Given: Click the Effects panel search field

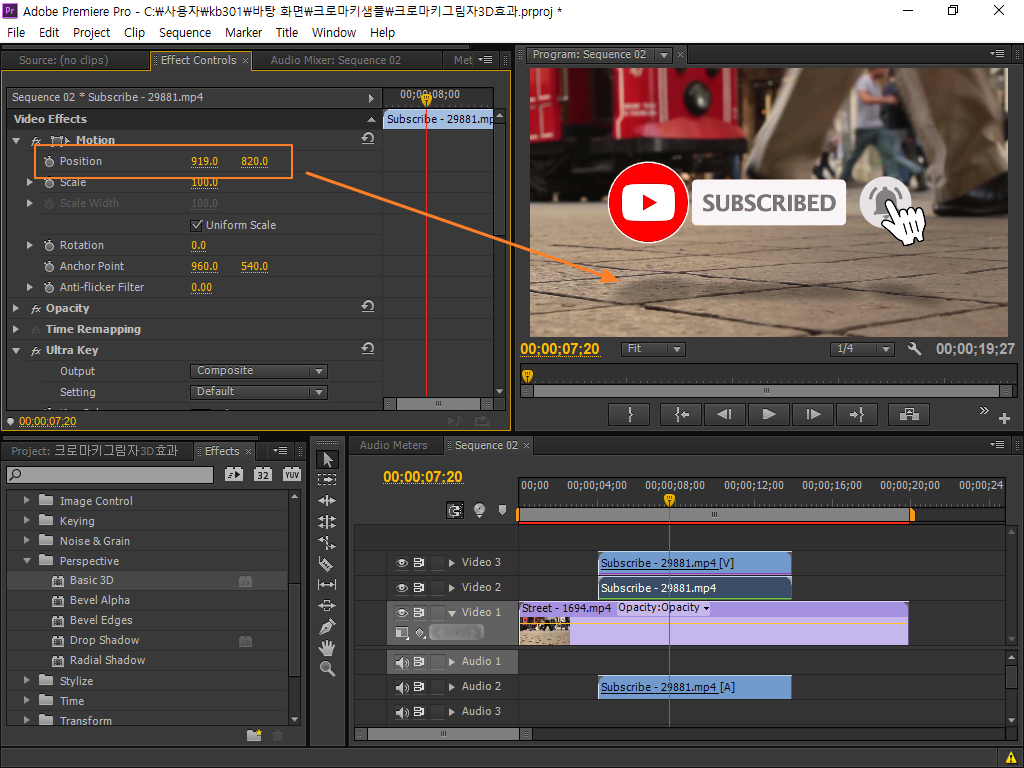Looking at the screenshot, I should pyautogui.click(x=110, y=475).
